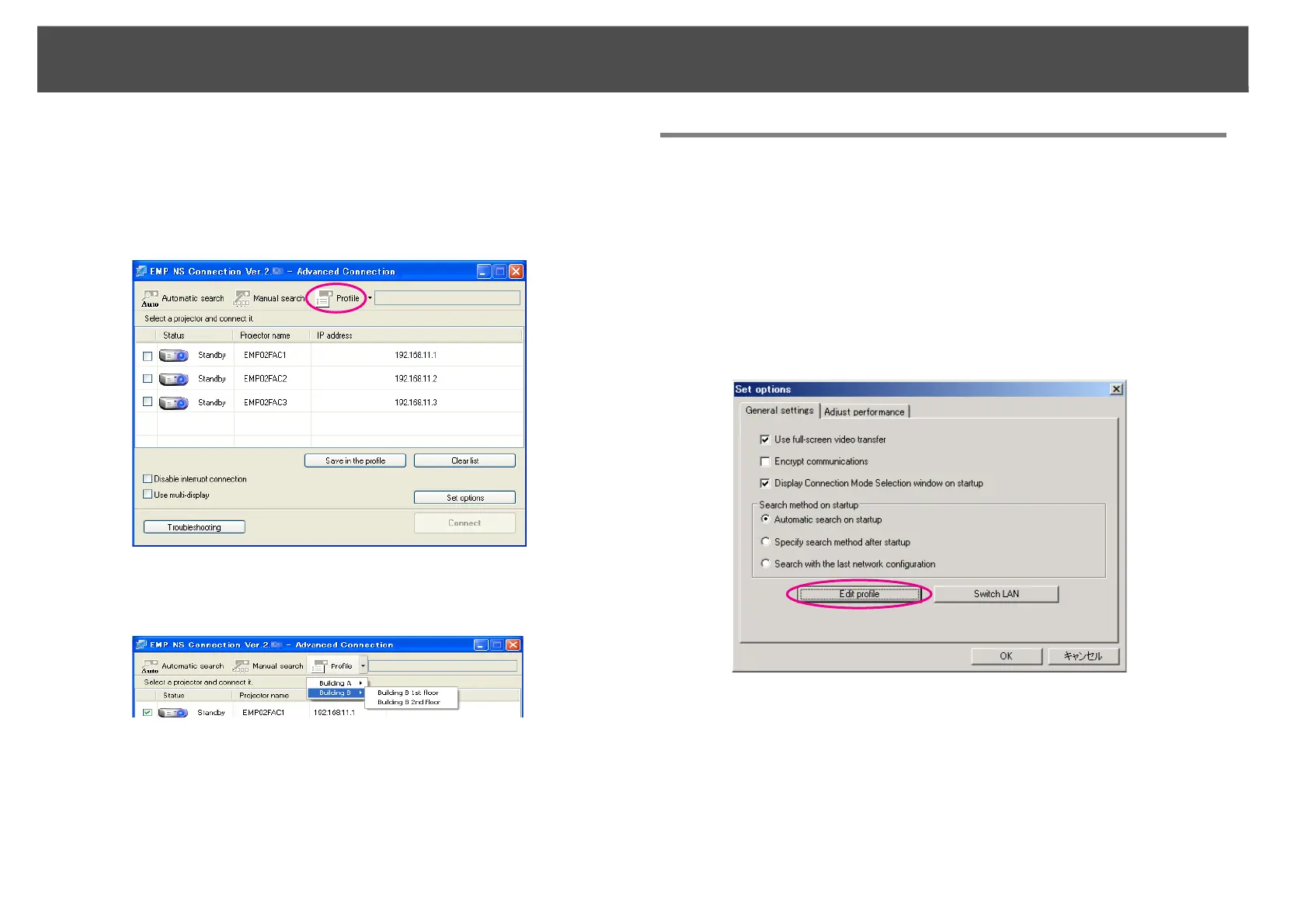
Task: Expand the Building A submenu
Action: (x=336, y=683)
